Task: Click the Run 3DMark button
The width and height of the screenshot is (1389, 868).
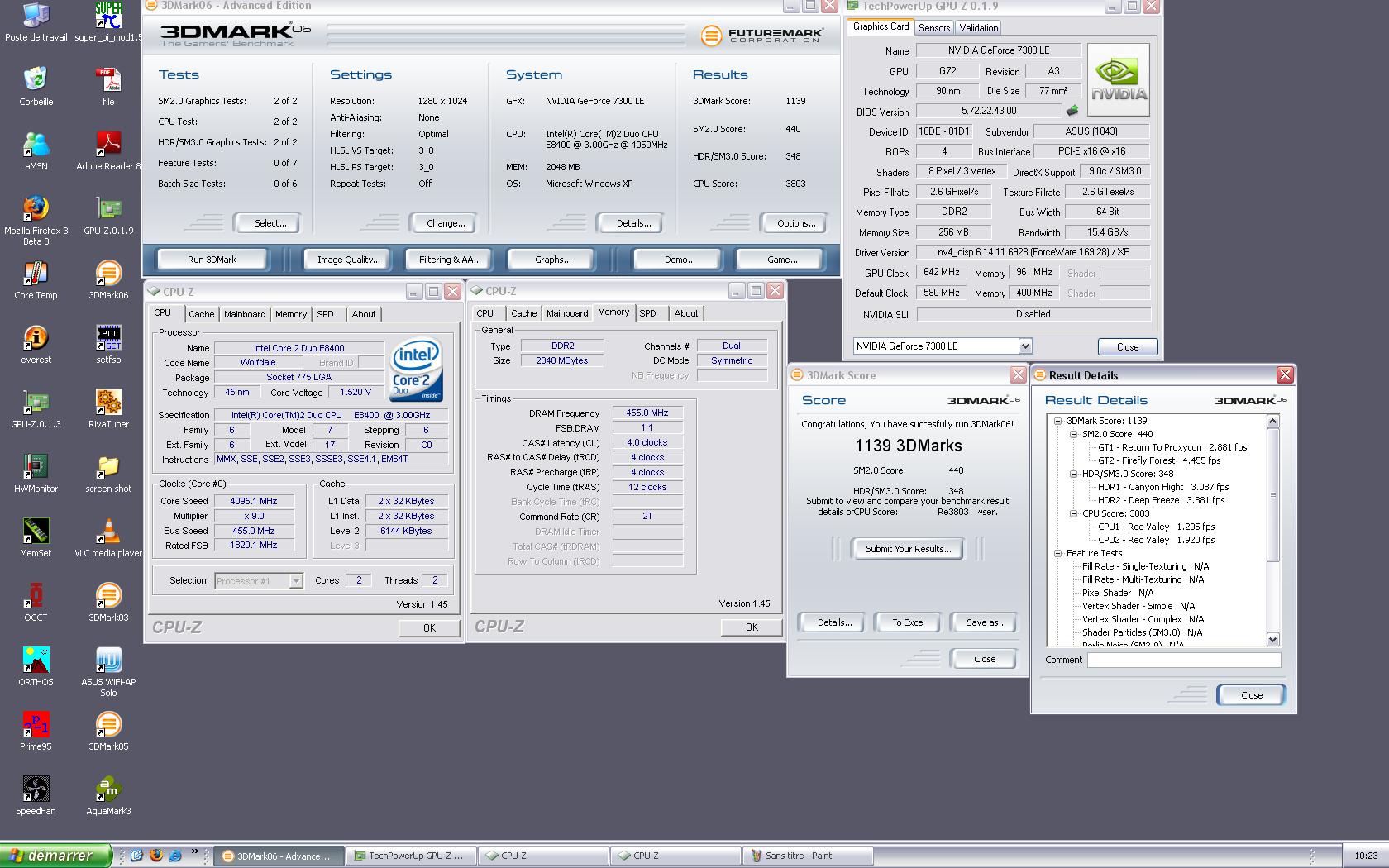Action: click(x=212, y=260)
